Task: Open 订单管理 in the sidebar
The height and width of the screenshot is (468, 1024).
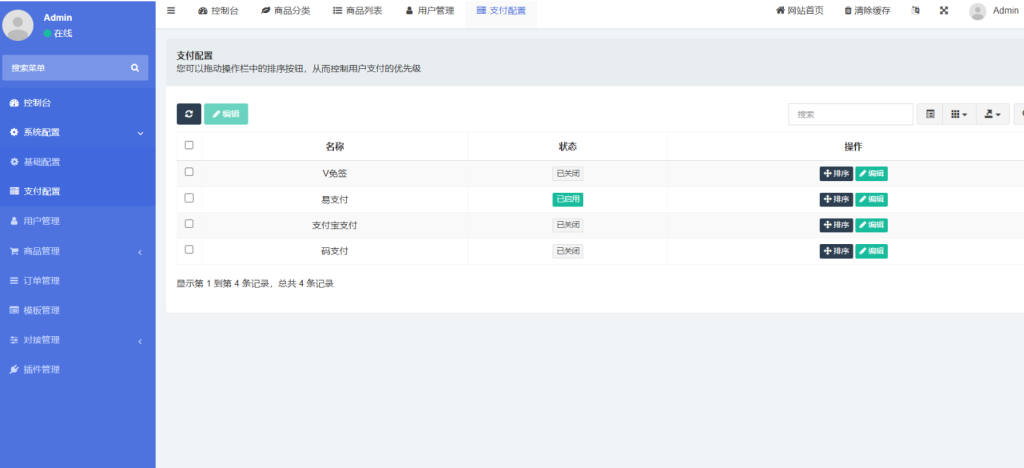Action: [x=42, y=281]
